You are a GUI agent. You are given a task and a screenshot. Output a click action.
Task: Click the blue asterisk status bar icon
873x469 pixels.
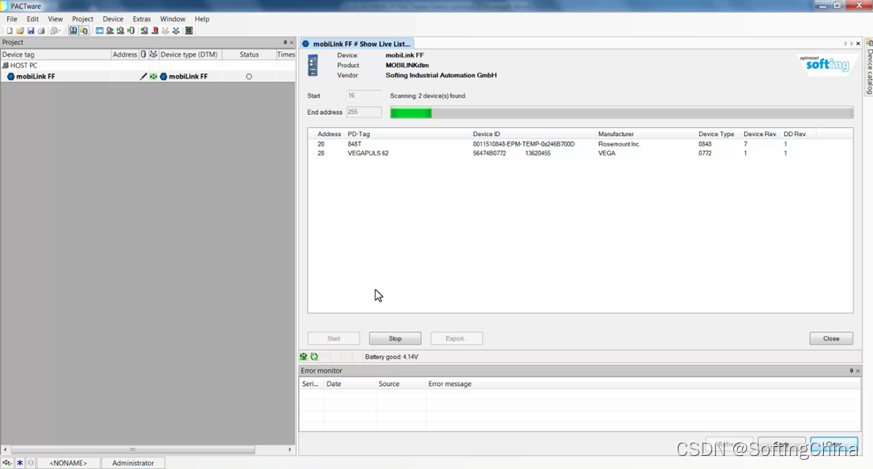tap(19, 463)
